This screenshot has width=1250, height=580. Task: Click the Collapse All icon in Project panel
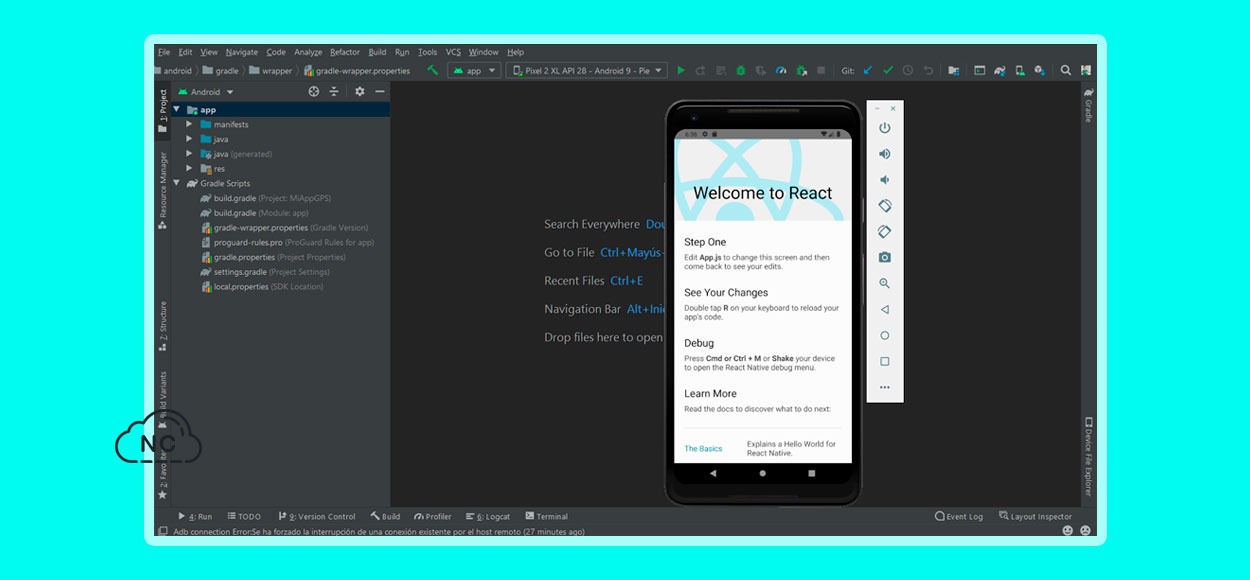(x=335, y=91)
